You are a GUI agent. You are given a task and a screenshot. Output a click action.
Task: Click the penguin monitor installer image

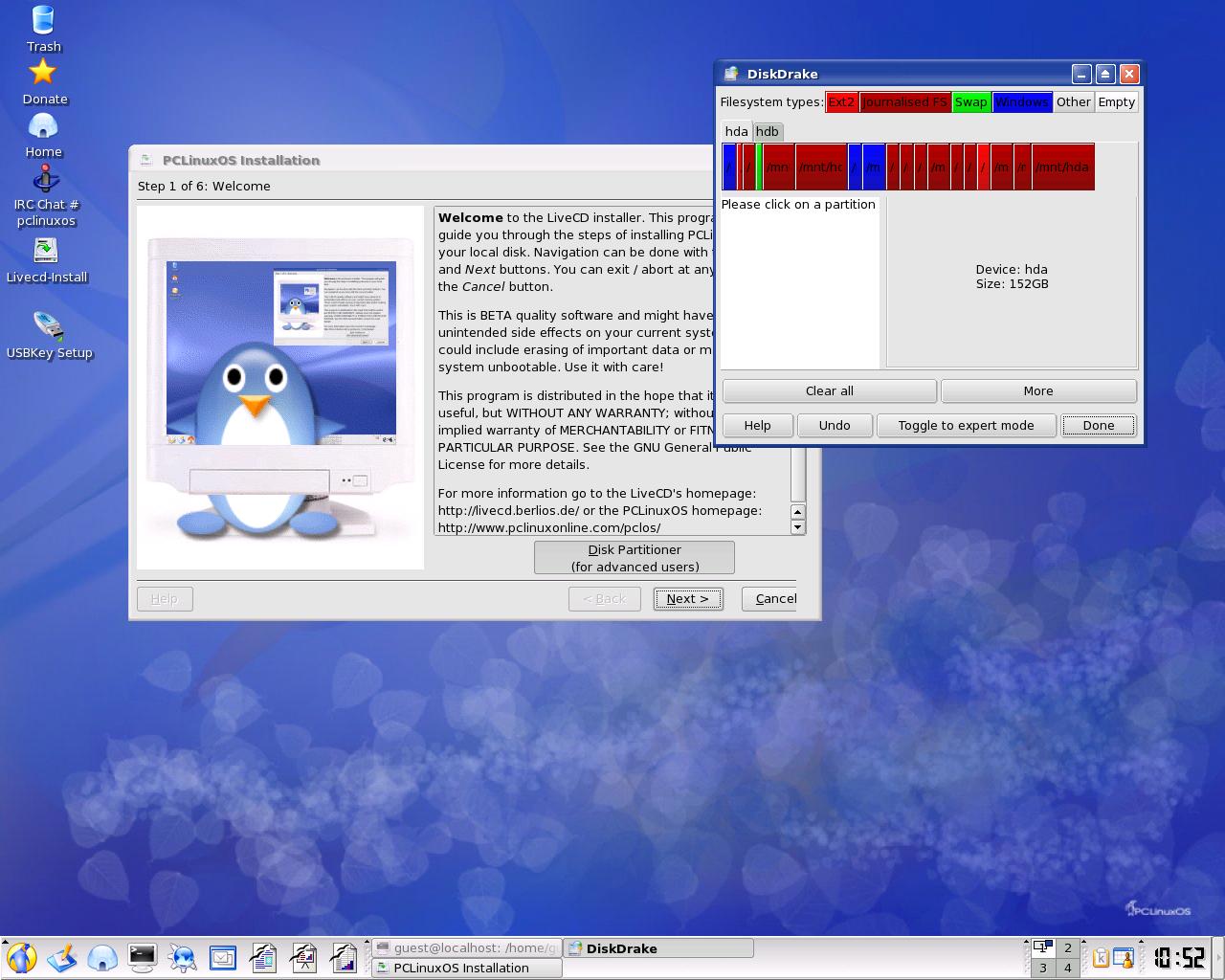tap(280, 388)
